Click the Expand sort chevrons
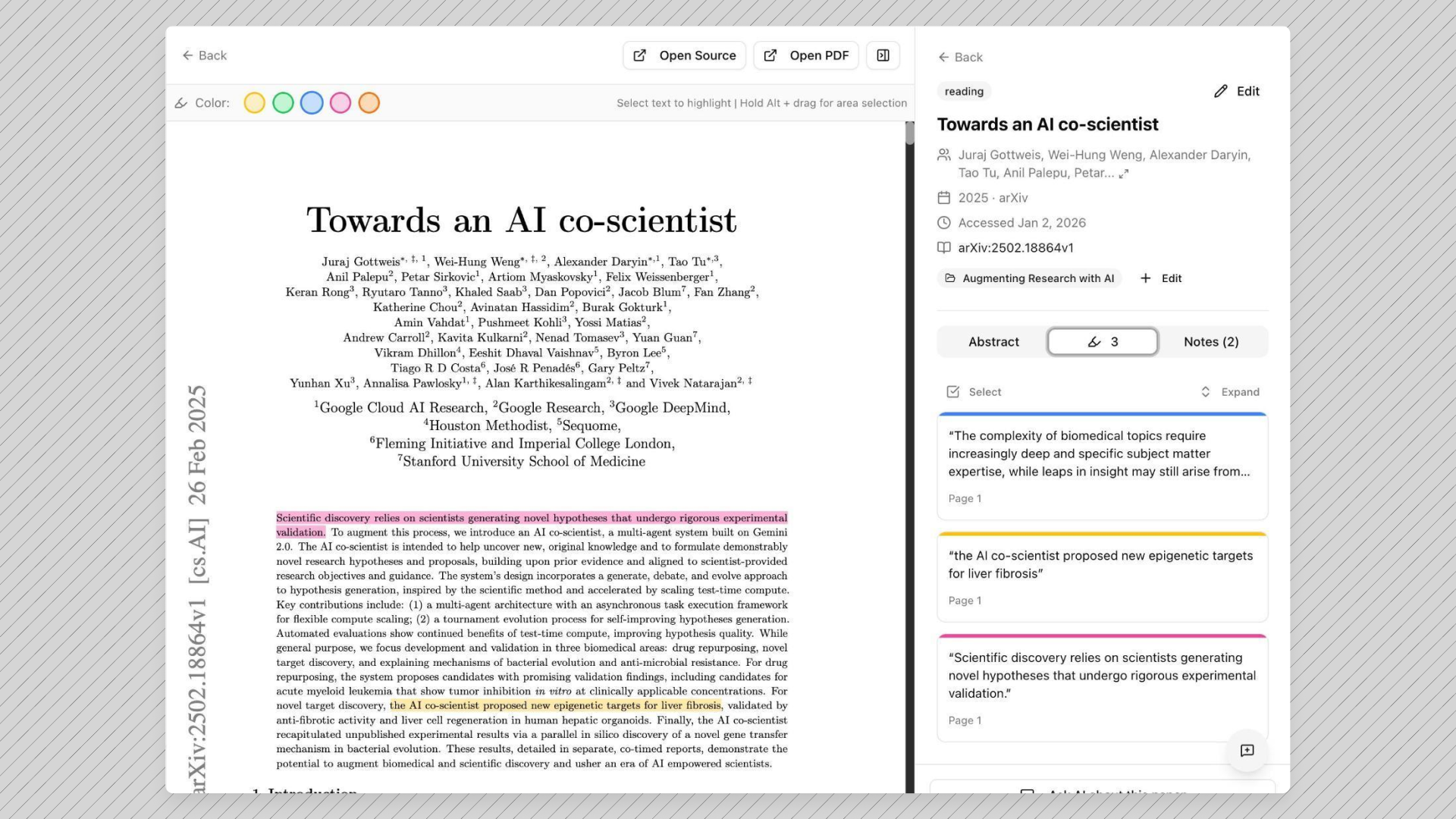Image resolution: width=1456 pixels, height=819 pixels. coord(1206,391)
